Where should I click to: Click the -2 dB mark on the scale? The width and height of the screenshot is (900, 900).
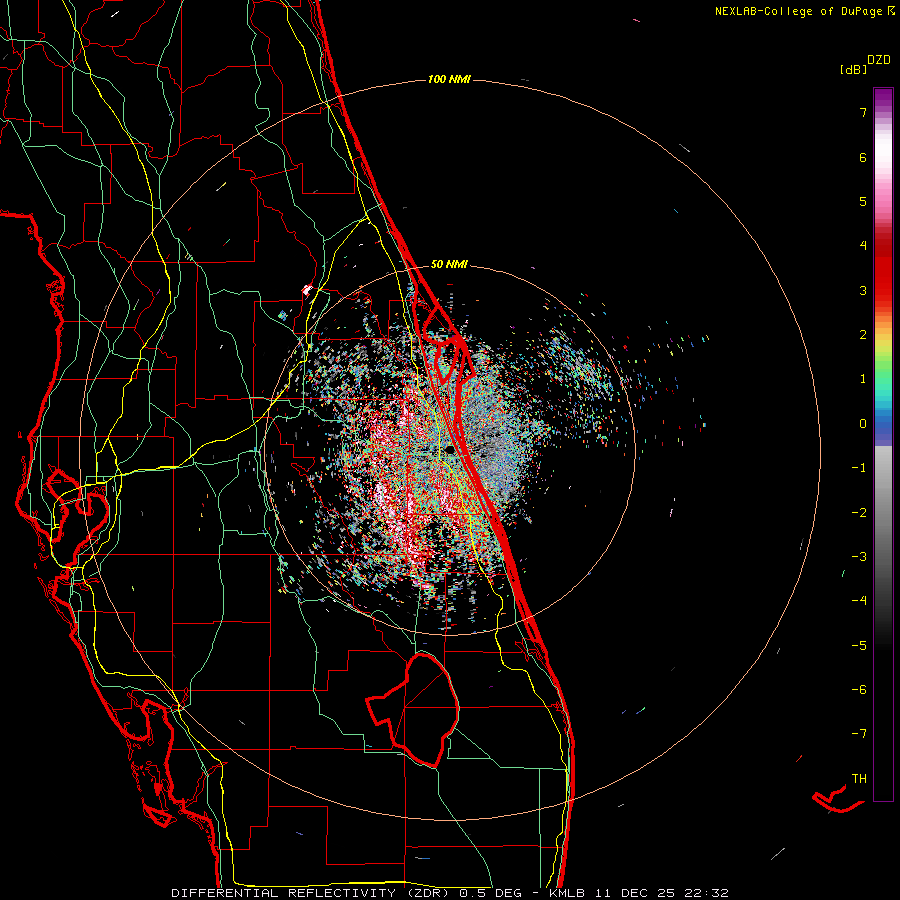tap(859, 512)
